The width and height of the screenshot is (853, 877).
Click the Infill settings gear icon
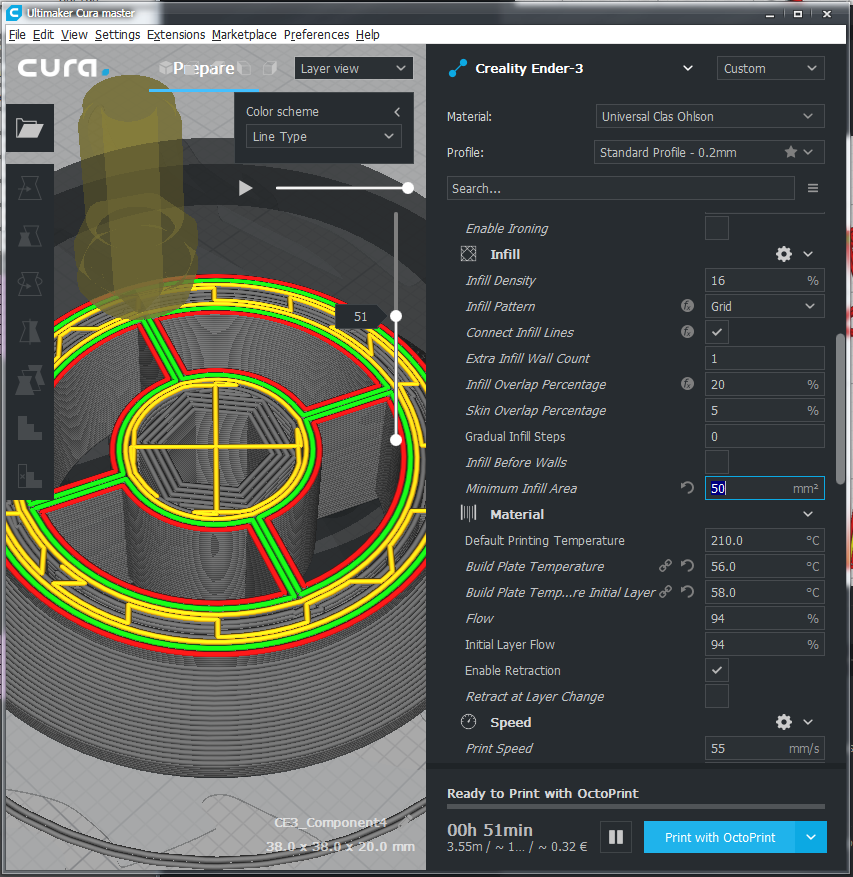click(784, 254)
